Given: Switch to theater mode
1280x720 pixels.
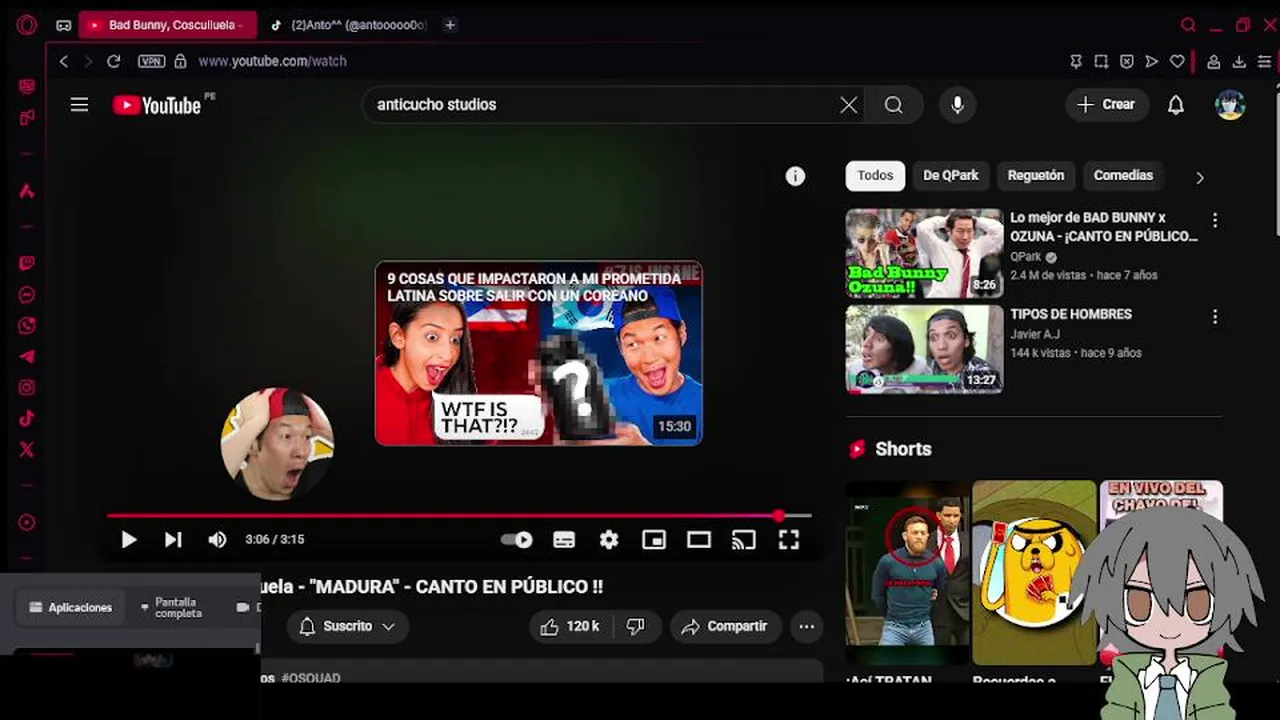Looking at the screenshot, I should coord(699,540).
